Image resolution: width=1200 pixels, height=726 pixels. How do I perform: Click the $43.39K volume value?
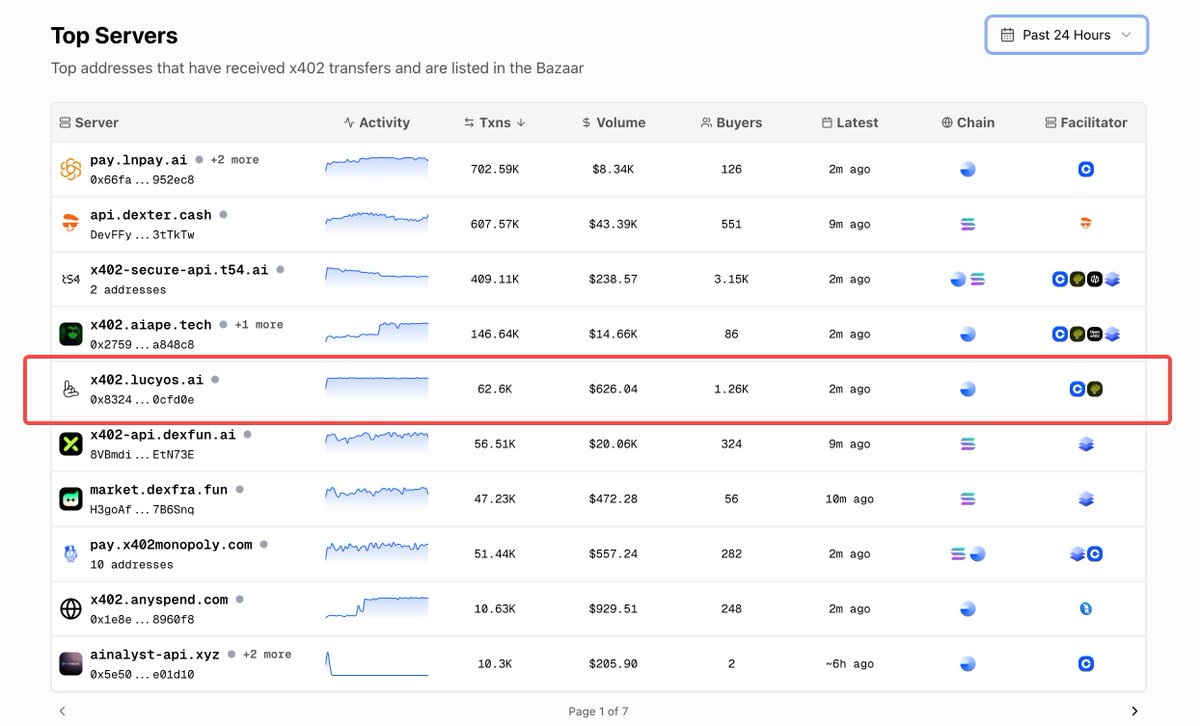pyautogui.click(x=613, y=224)
